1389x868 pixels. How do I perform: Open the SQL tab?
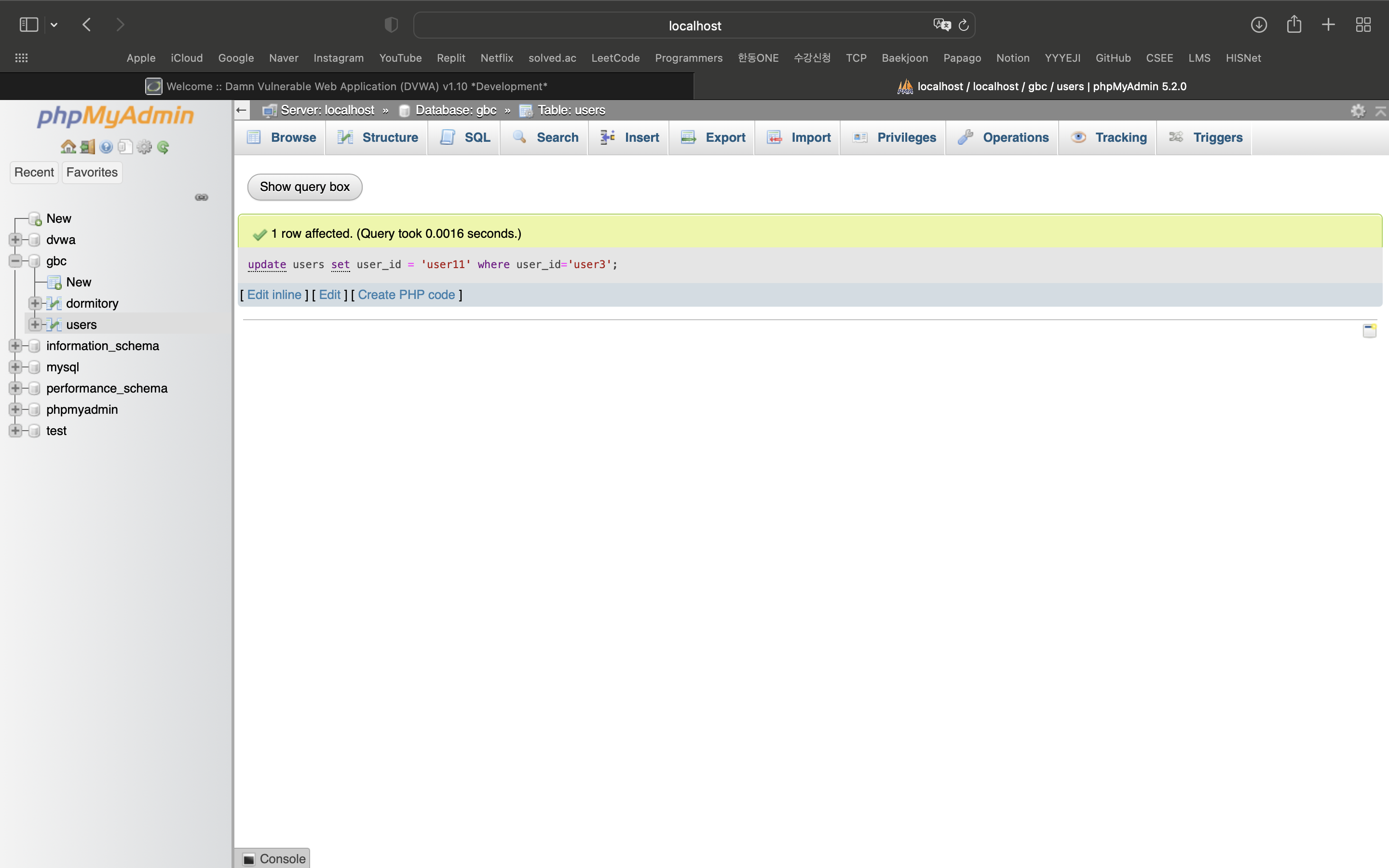464,138
